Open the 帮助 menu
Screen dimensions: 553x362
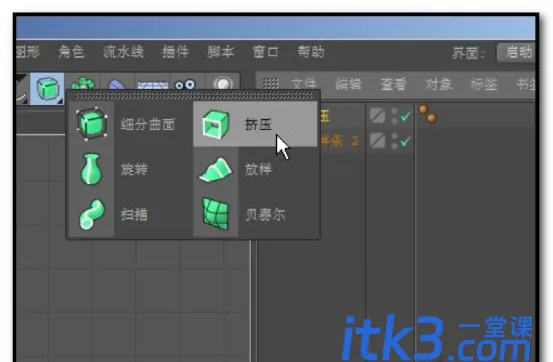[311, 52]
